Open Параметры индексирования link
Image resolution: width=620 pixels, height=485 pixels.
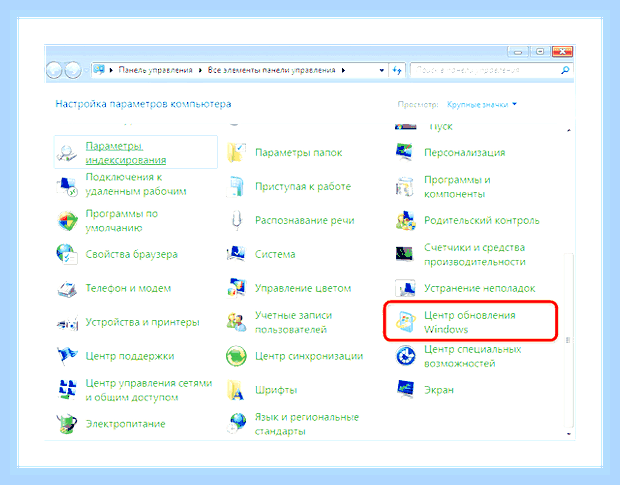(x=126, y=153)
